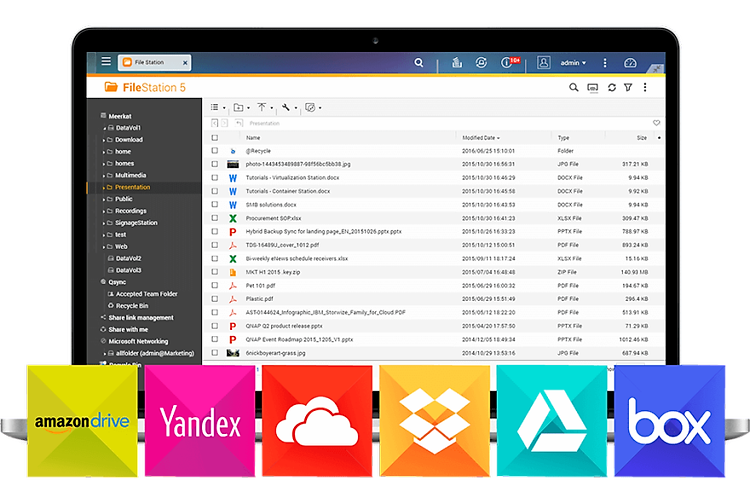Check QNAP Q2 product release.pptx checkbox
Image resolution: width=750 pixels, height=486 pixels.
pyautogui.click(x=215, y=325)
